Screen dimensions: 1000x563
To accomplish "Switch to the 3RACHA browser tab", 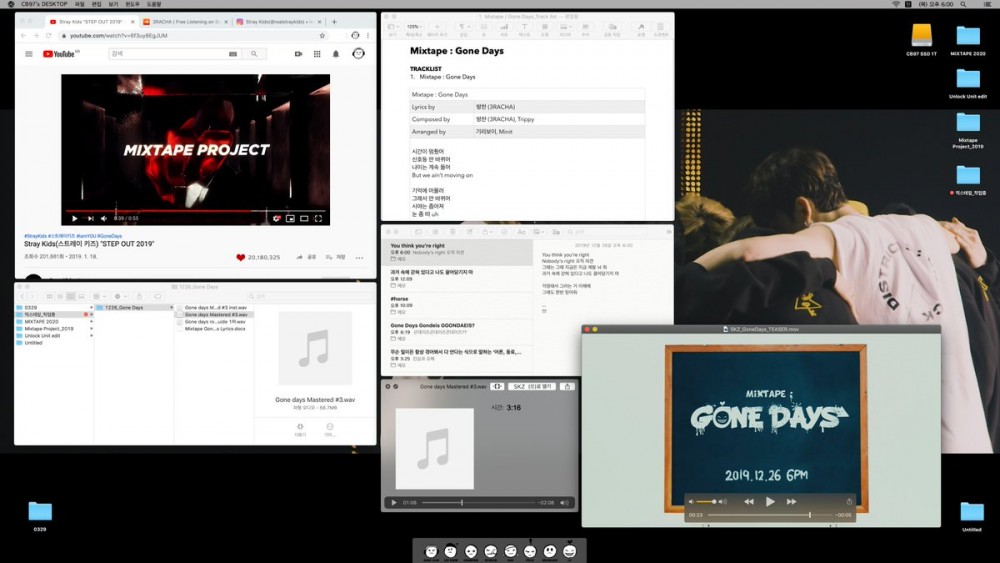I will pos(185,22).
